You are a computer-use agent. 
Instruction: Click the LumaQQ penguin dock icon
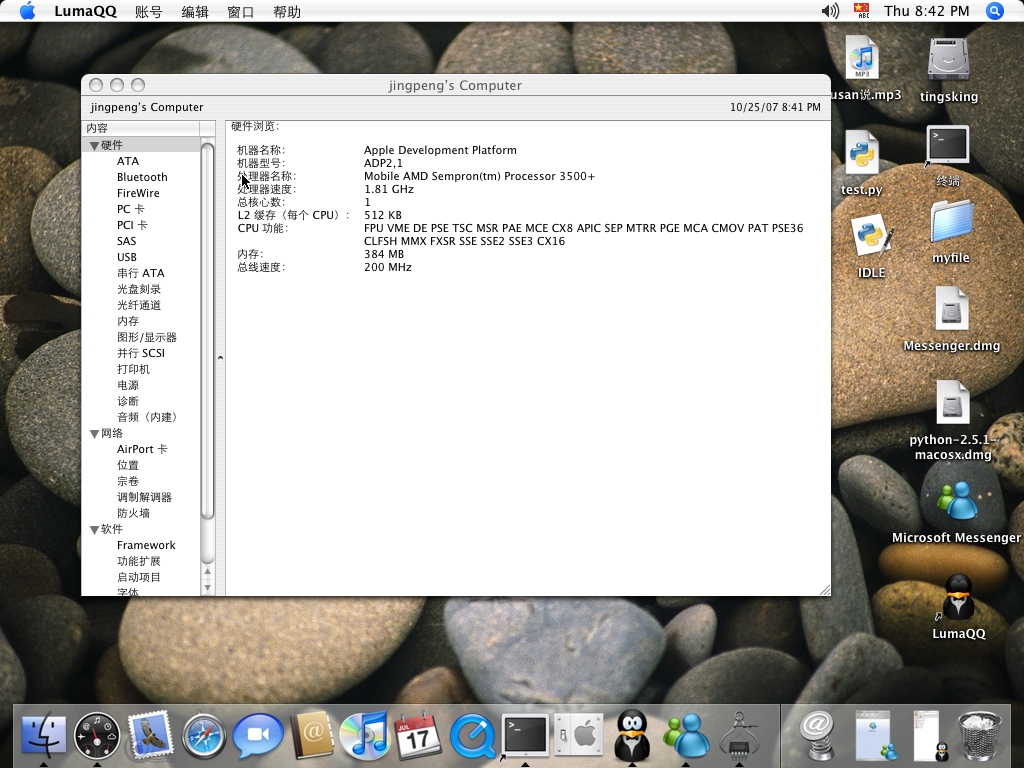tap(632, 736)
